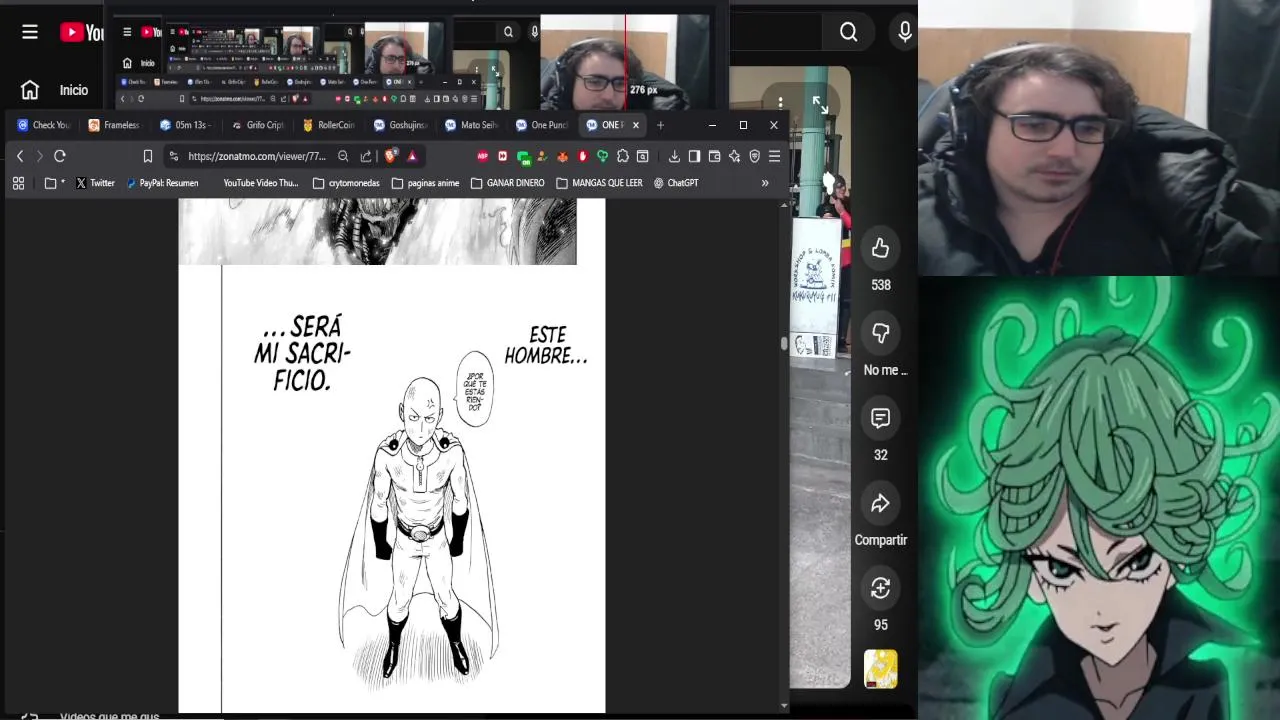Expand the MANGAS QUE LEER folder
Viewport: 1280px width, 720px height.
coord(599,183)
